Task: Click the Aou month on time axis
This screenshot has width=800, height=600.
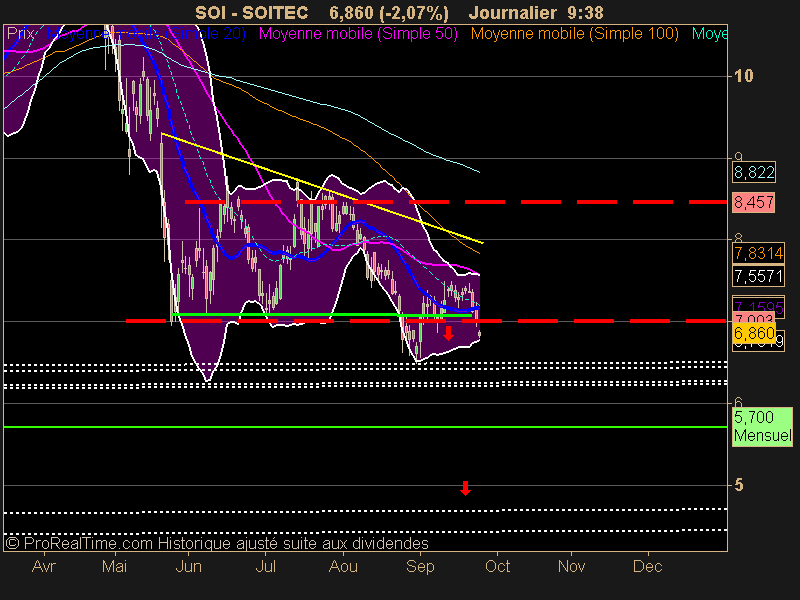Action: (343, 566)
